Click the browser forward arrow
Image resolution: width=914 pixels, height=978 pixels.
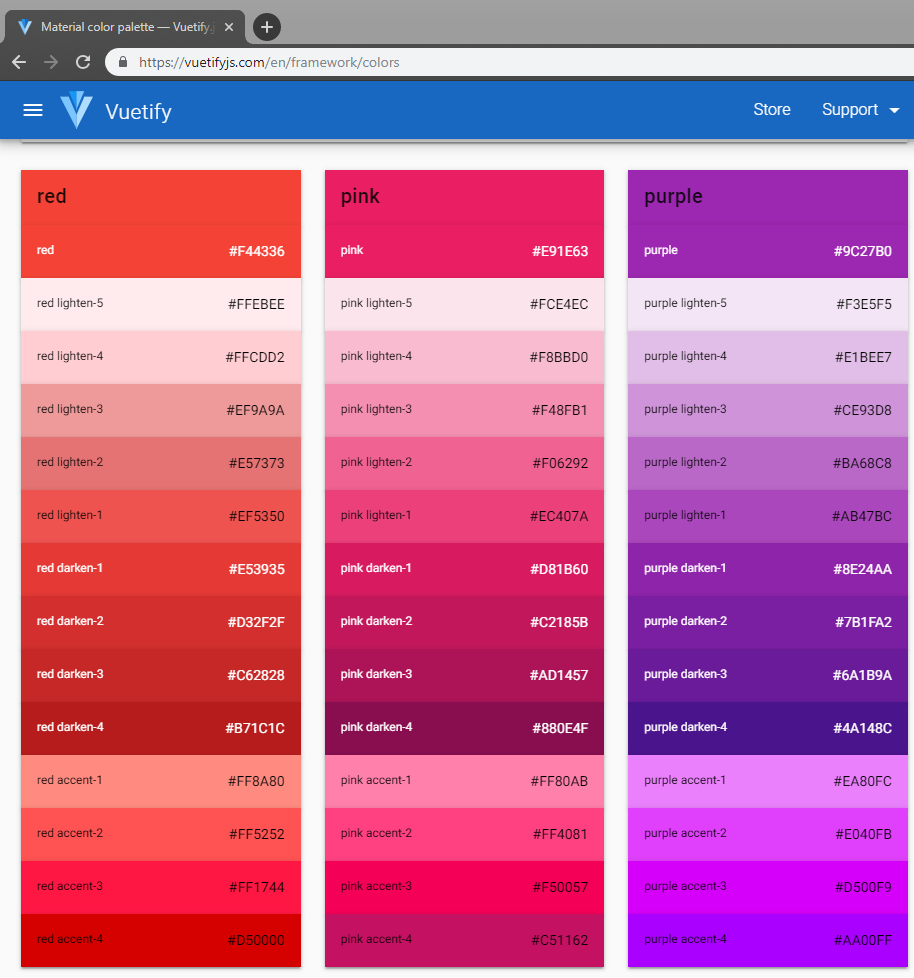pyautogui.click(x=51, y=62)
